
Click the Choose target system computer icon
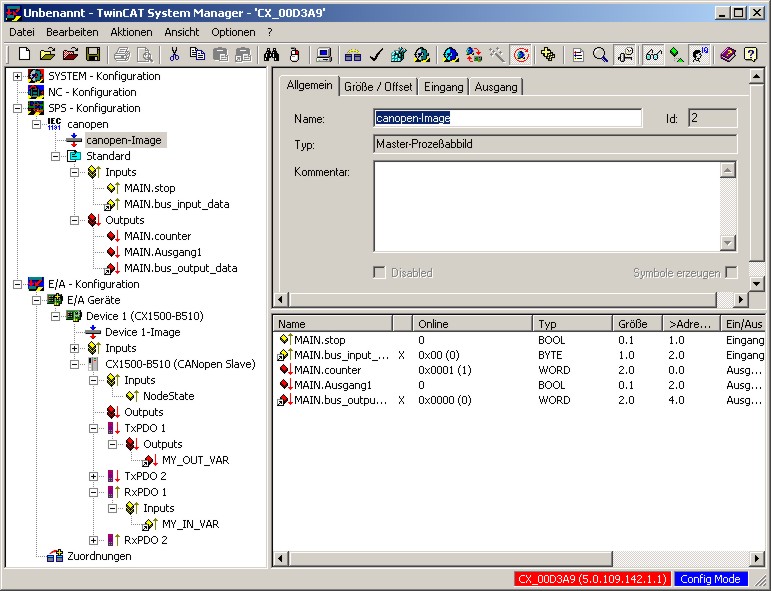324,54
